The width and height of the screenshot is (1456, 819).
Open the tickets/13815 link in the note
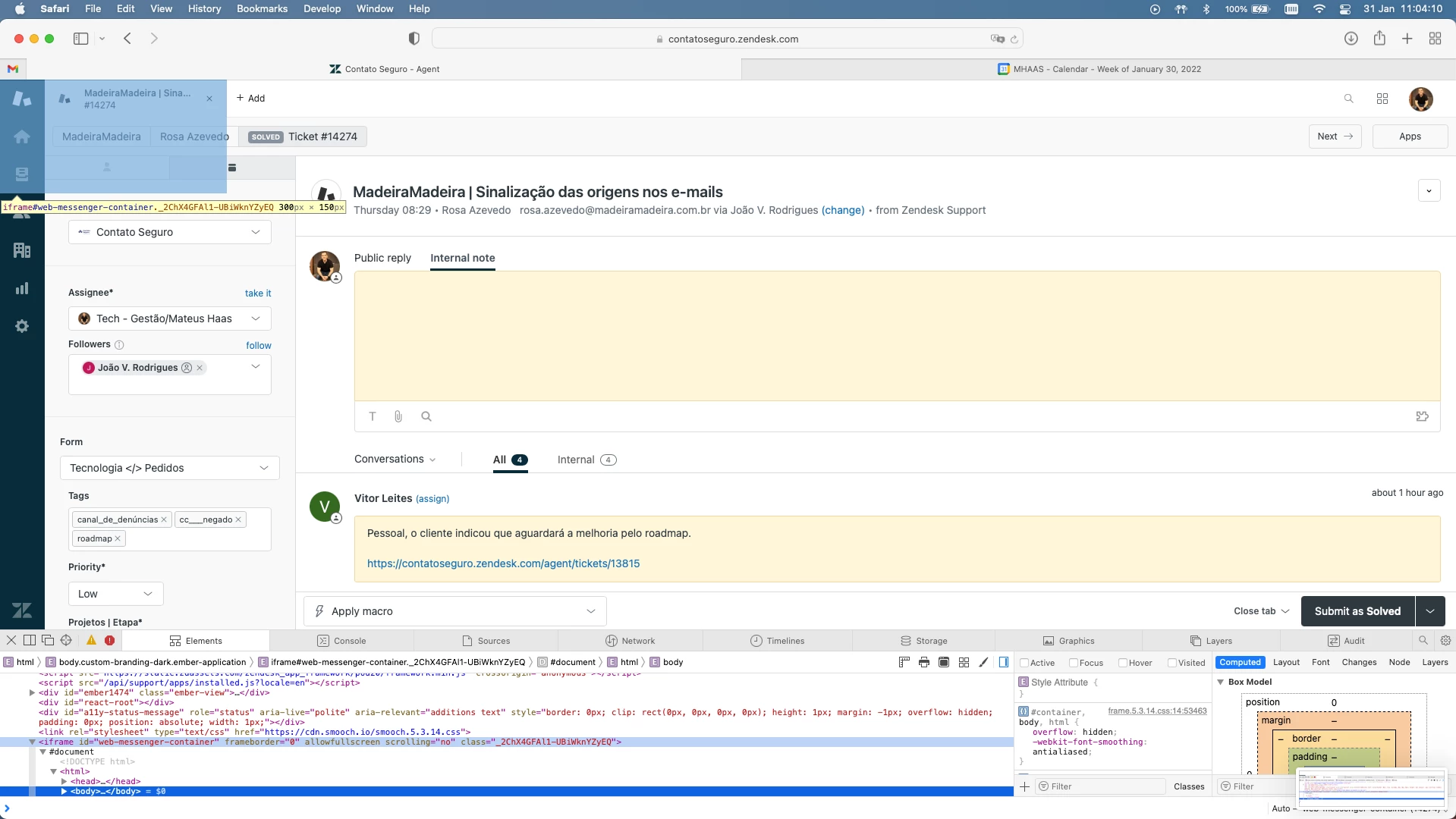click(504, 563)
